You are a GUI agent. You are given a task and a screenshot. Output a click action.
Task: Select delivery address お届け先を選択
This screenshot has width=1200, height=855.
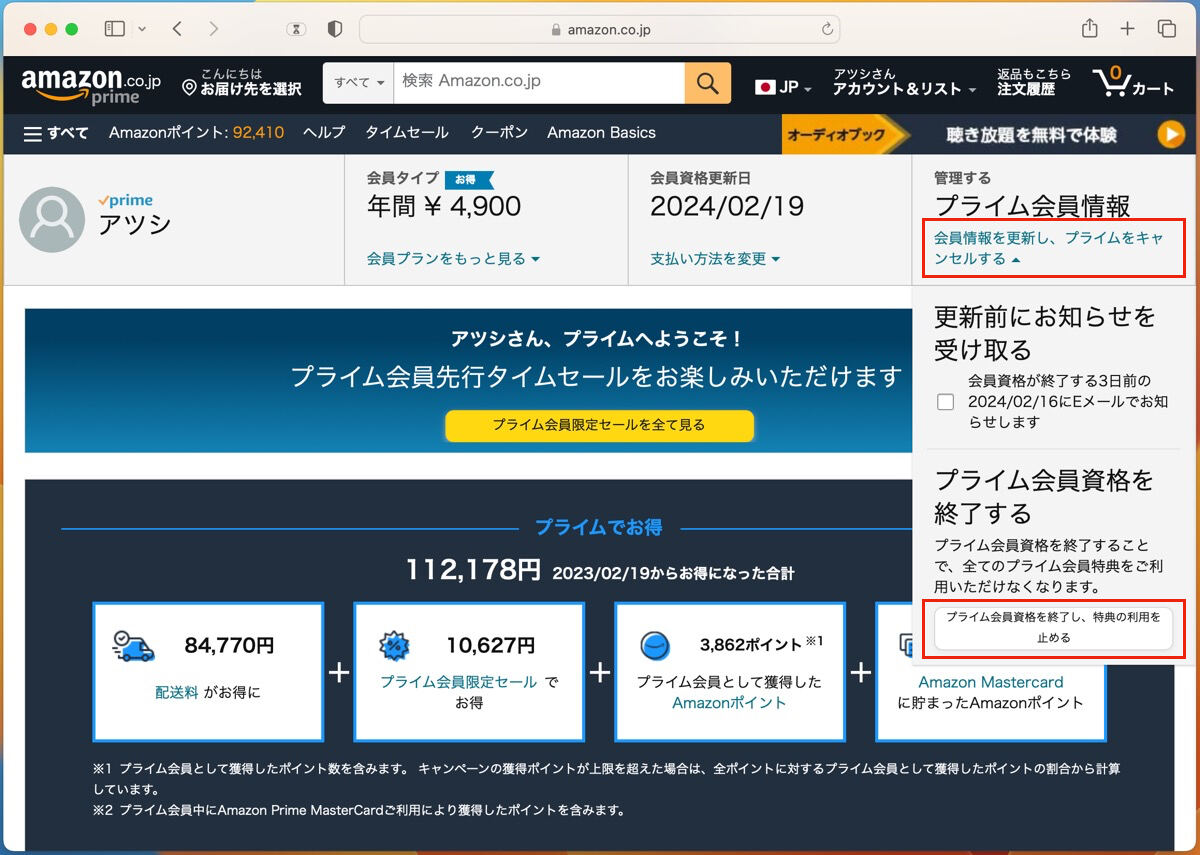click(x=241, y=82)
